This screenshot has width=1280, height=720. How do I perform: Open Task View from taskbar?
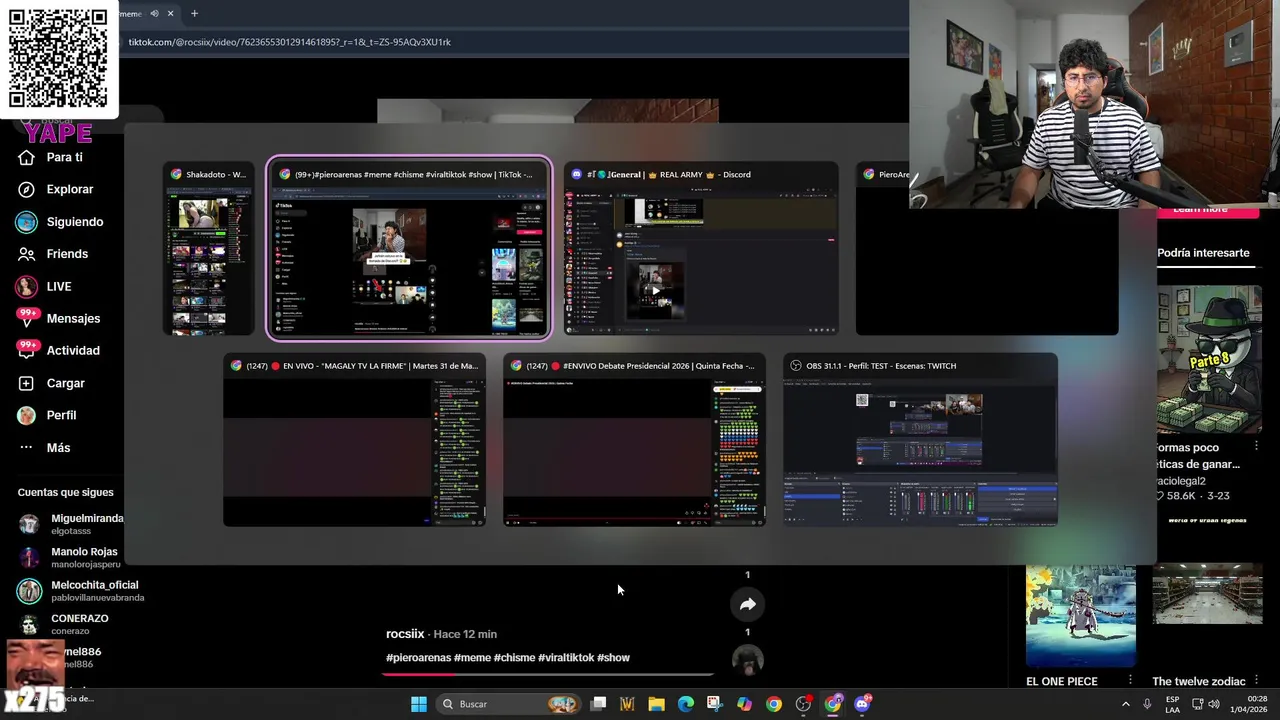point(598,704)
